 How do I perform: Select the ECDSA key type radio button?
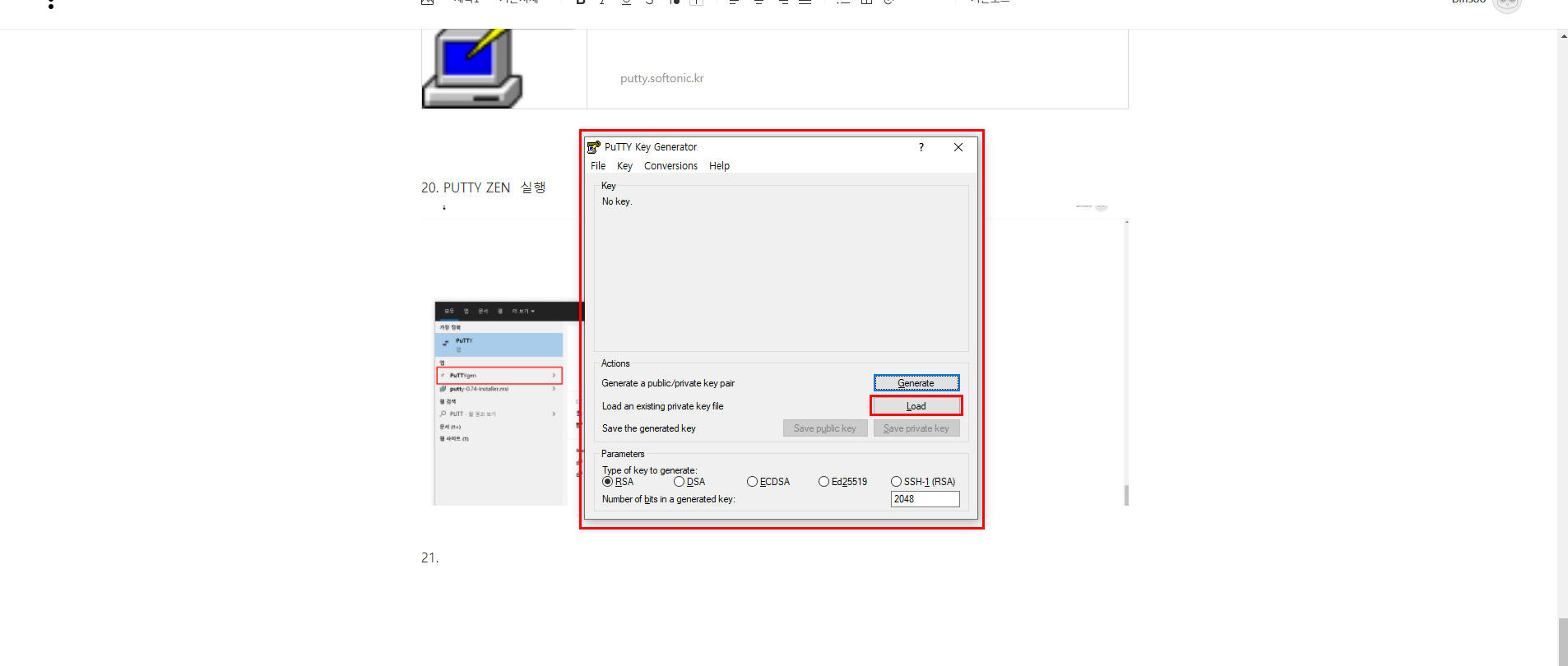(752, 482)
